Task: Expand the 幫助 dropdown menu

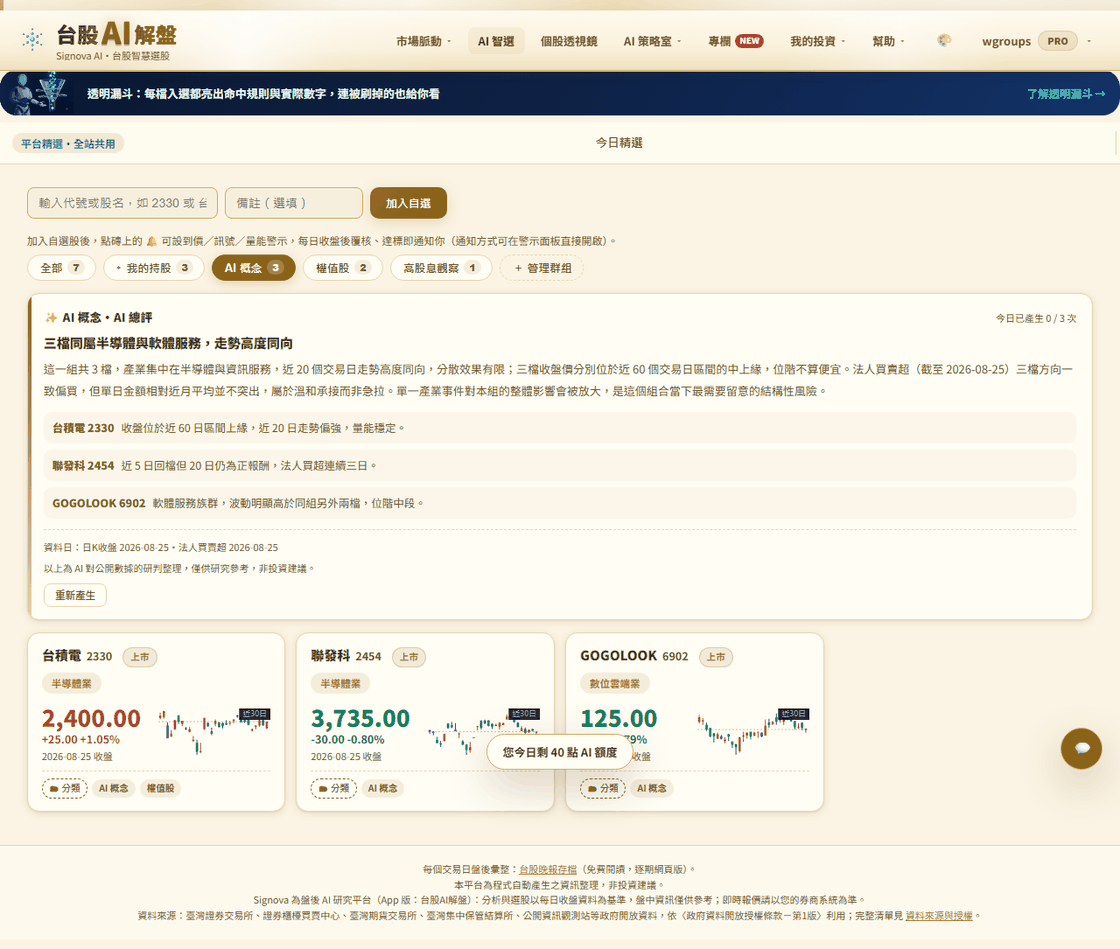Action: point(889,41)
